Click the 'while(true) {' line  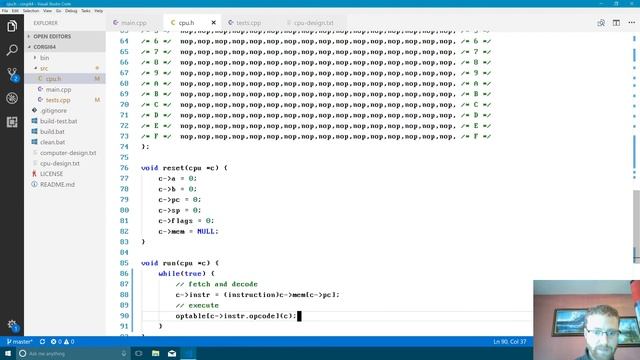point(187,273)
